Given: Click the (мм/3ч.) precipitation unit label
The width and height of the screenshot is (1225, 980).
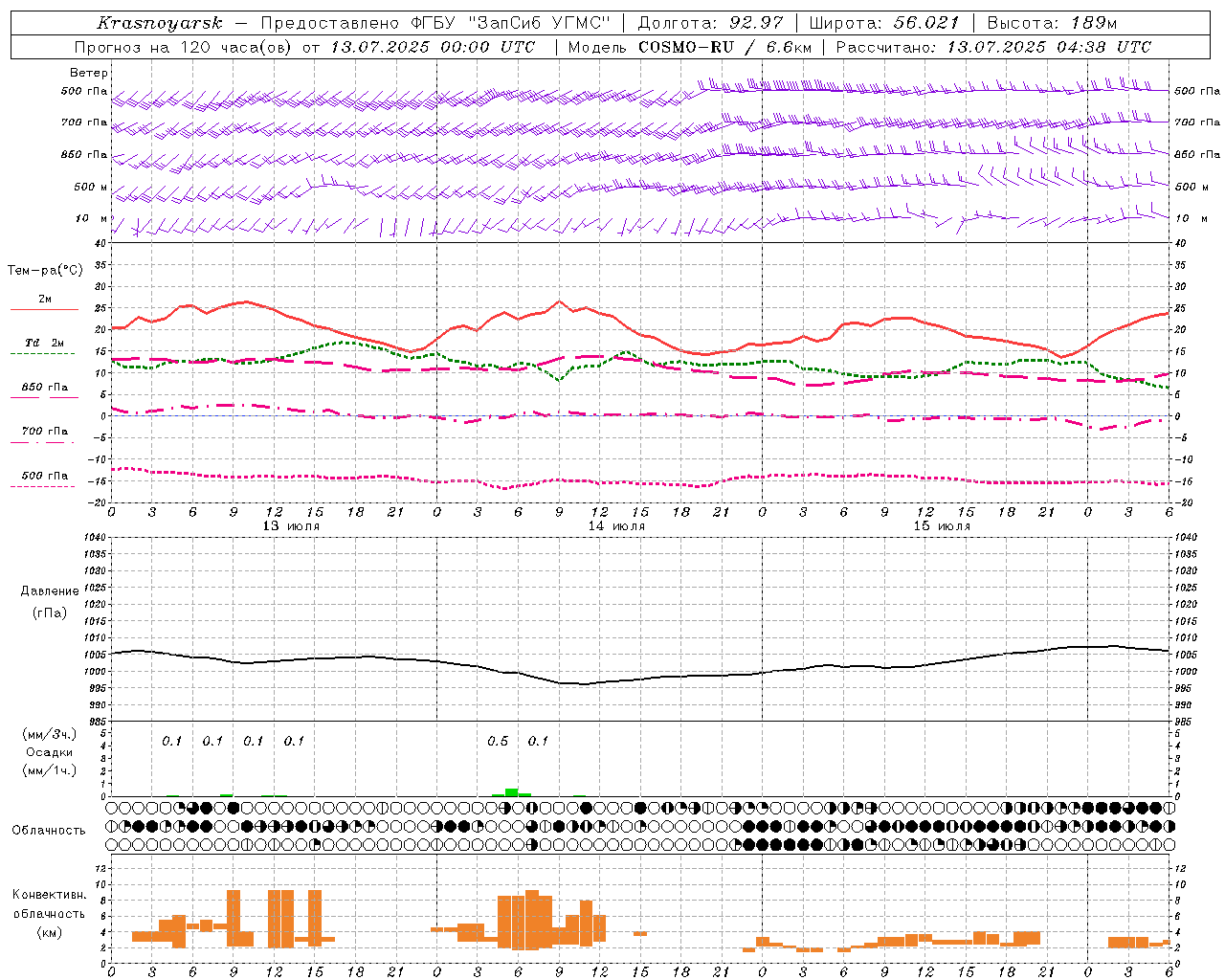Looking at the screenshot, I should tap(50, 734).
